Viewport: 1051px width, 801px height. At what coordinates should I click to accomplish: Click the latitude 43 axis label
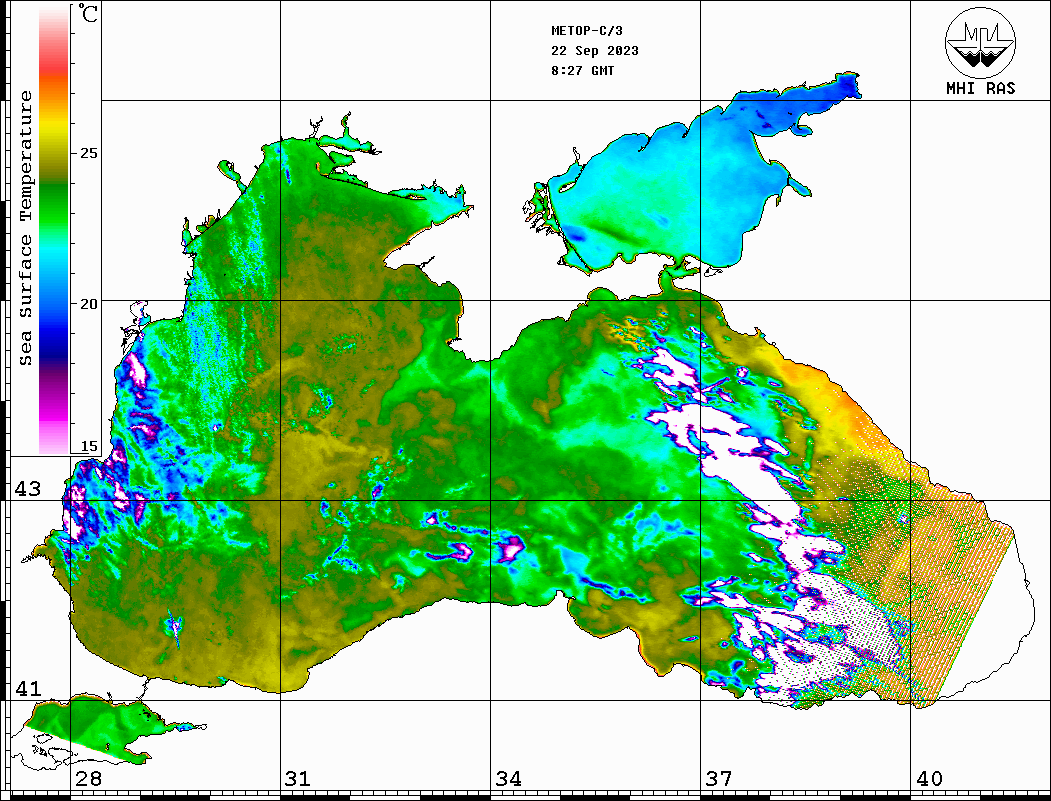click(x=27, y=489)
